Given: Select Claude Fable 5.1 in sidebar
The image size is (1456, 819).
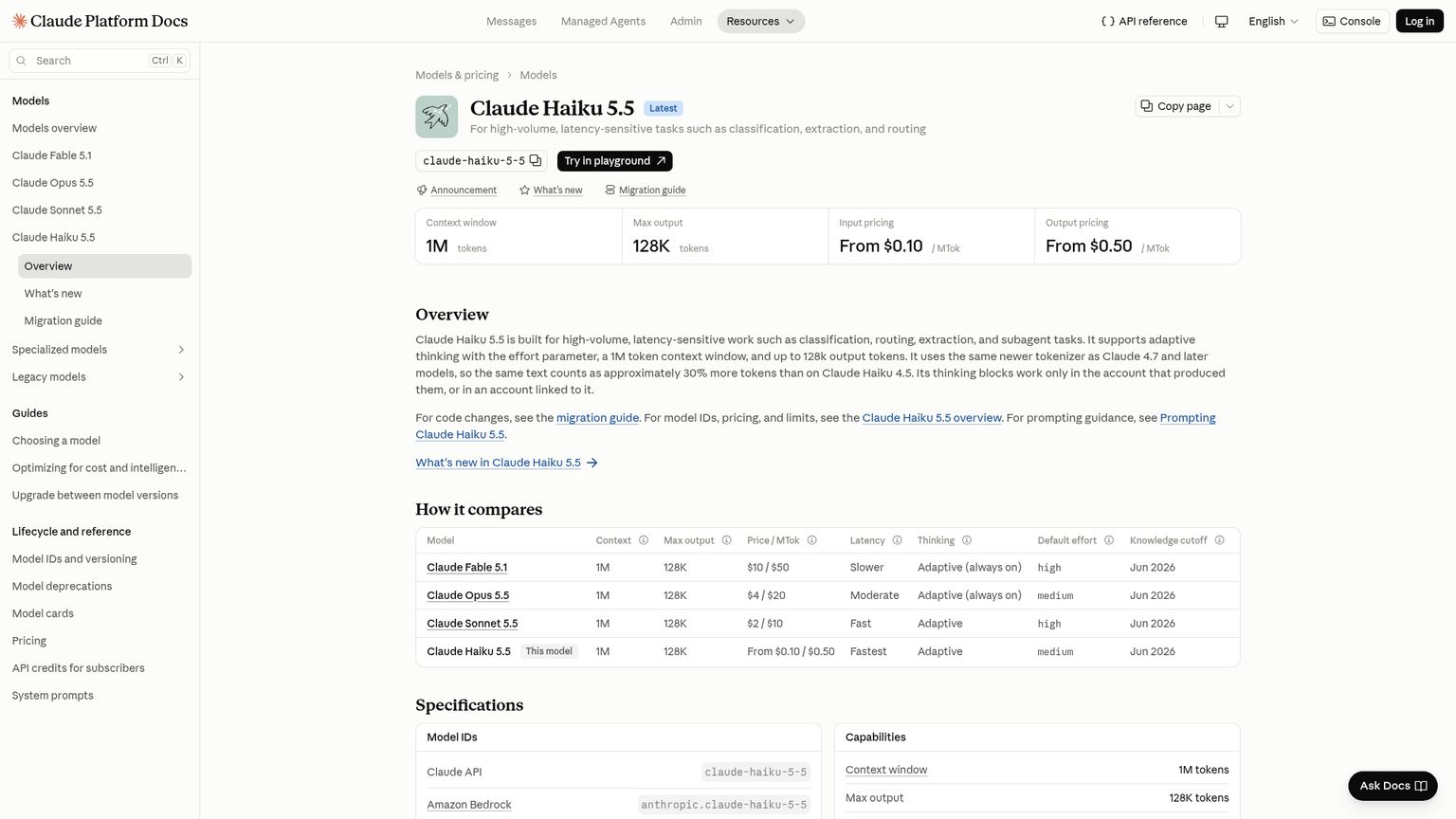Looking at the screenshot, I should [x=52, y=155].
